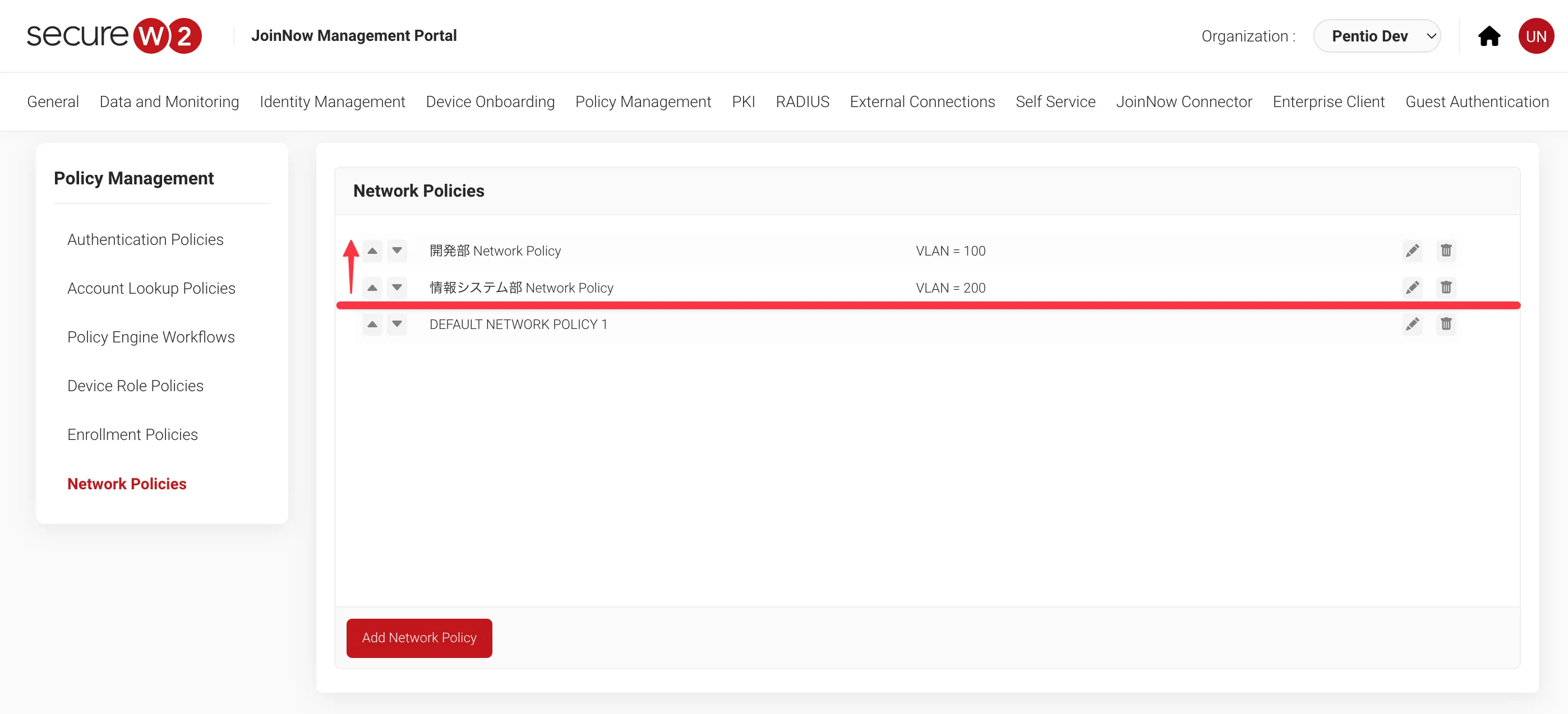Open Authentication Policies section
The image size is (1568, 714).
[x=145, y=240]
